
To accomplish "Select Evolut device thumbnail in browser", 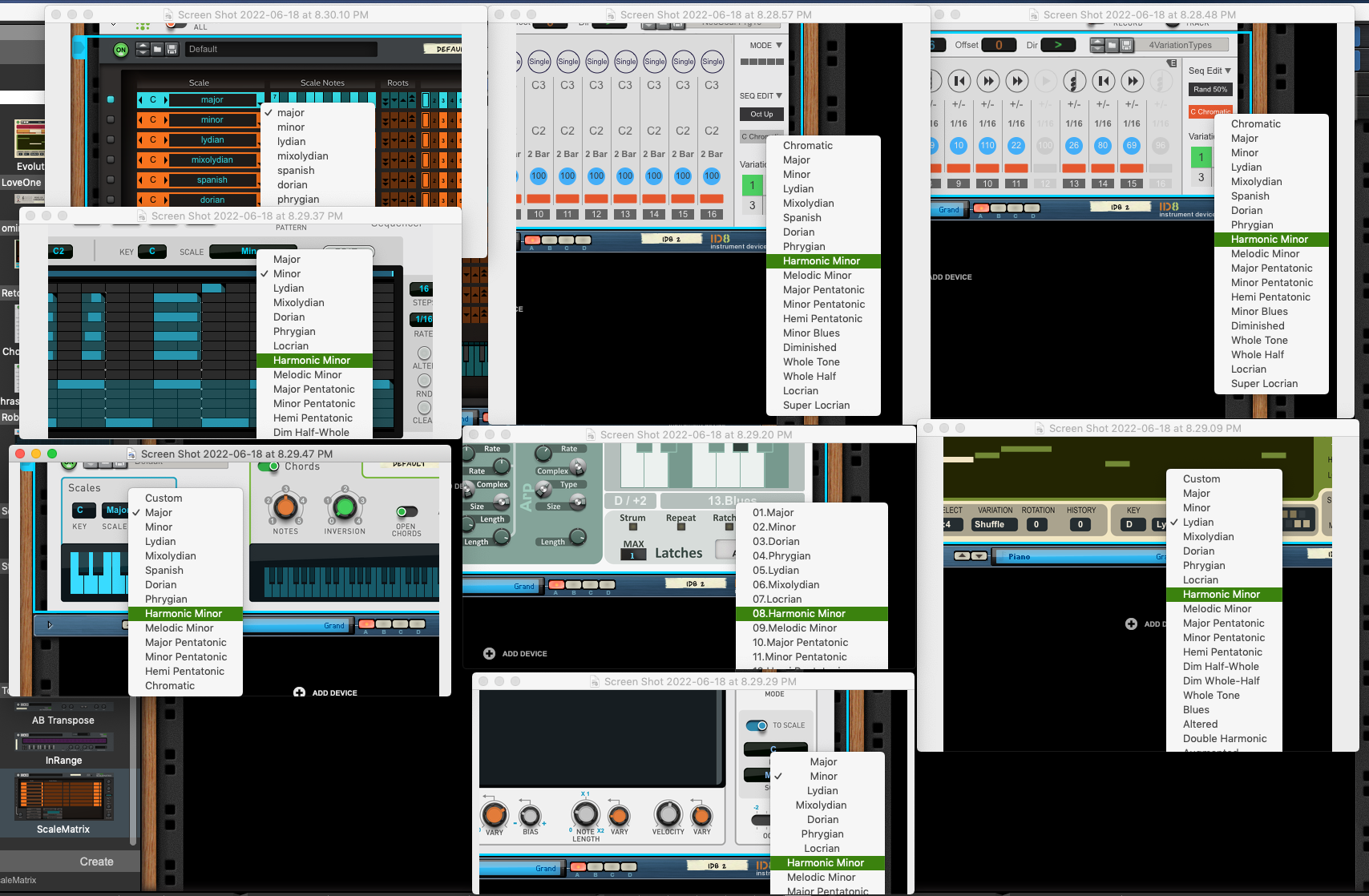I will pos(30,139).
